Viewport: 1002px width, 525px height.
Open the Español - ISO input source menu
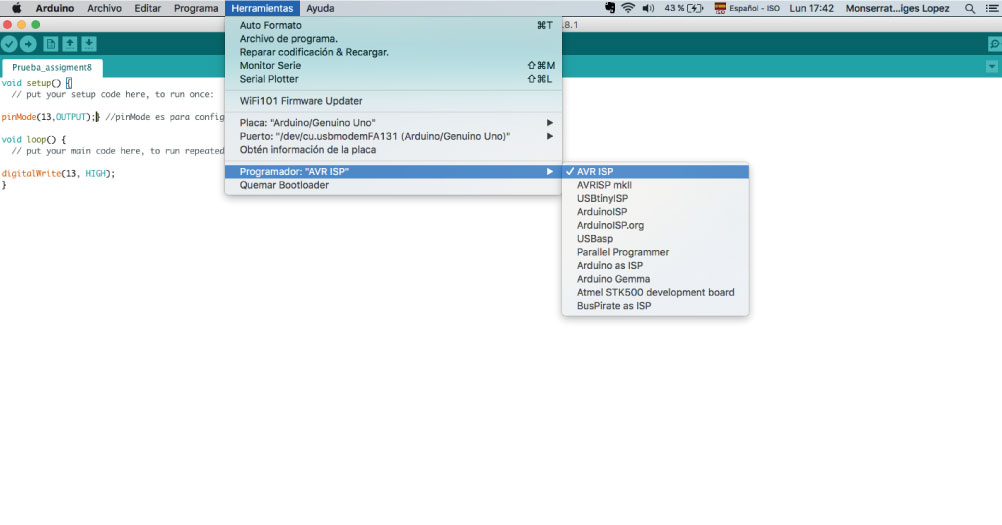[x=747, y=8]
